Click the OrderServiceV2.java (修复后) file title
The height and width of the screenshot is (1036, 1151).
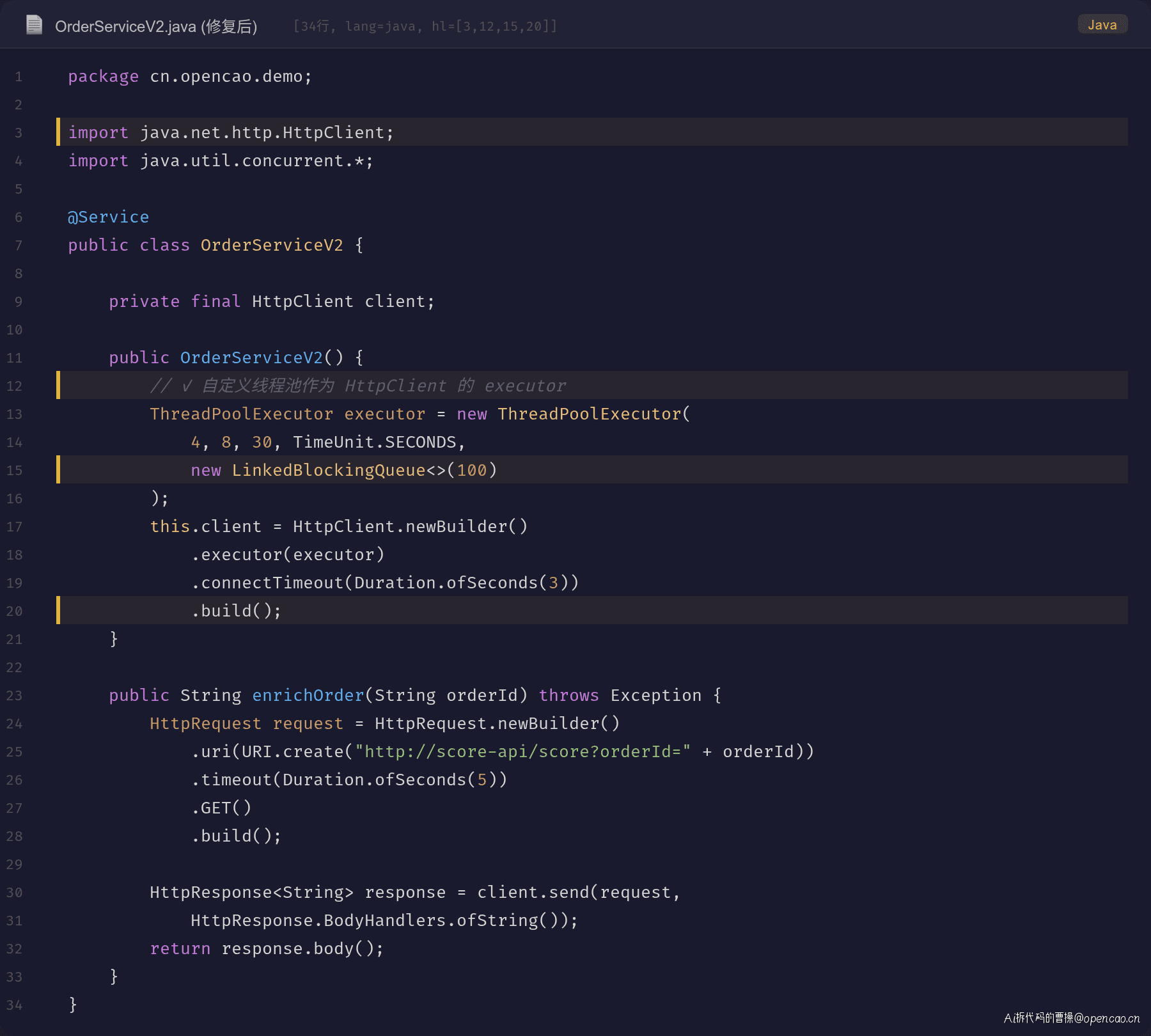coord(156,26)
